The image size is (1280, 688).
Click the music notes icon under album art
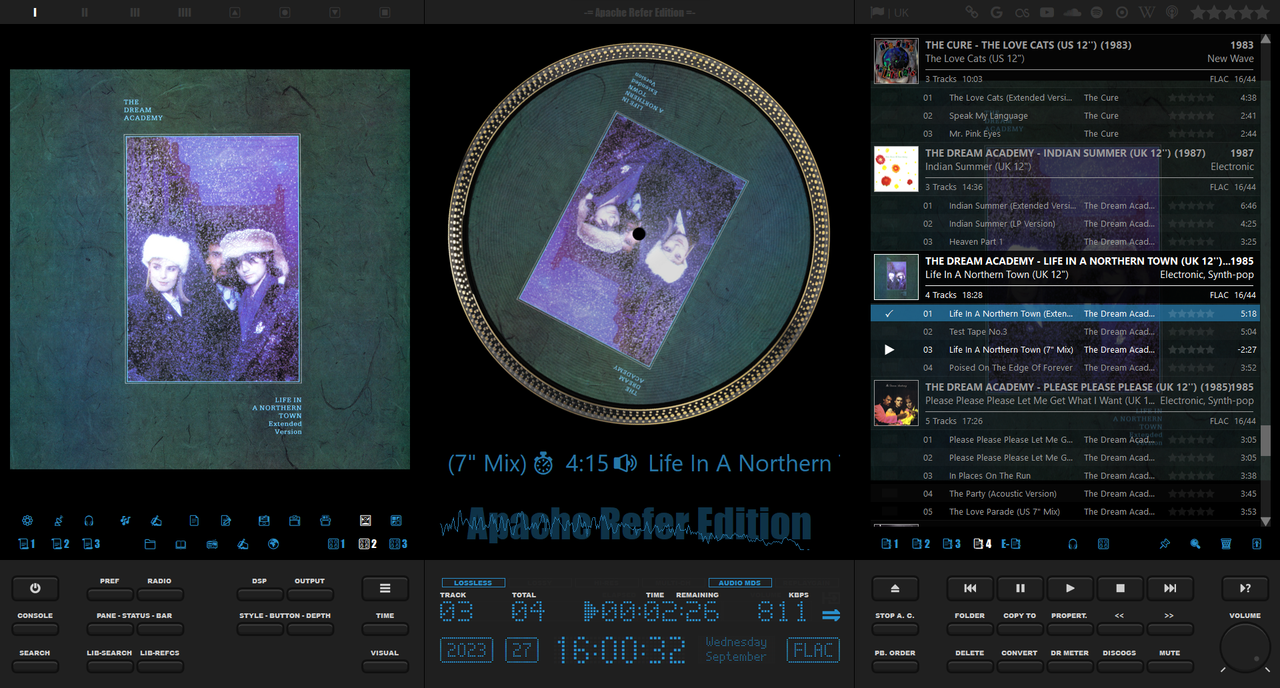125,520
